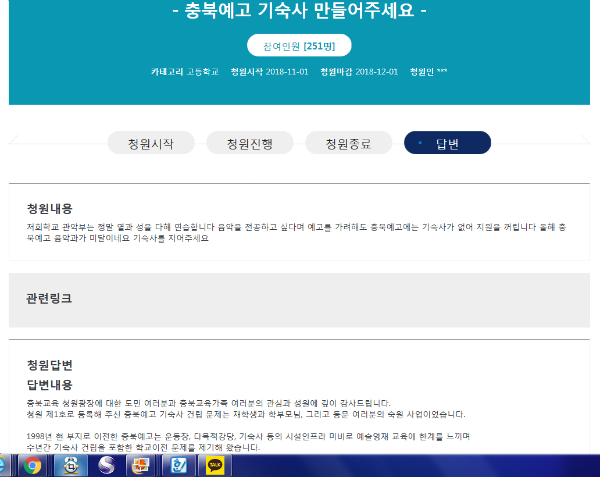Open the purple S app in taskbar
Viewport: 600px width, 477px height.
[106, 465]
